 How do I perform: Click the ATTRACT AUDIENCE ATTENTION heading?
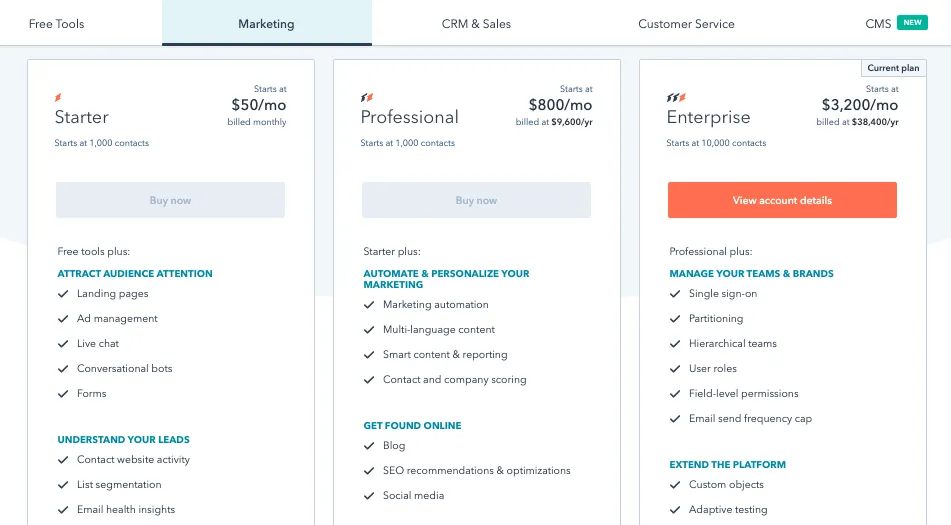(x=135, y=273)
